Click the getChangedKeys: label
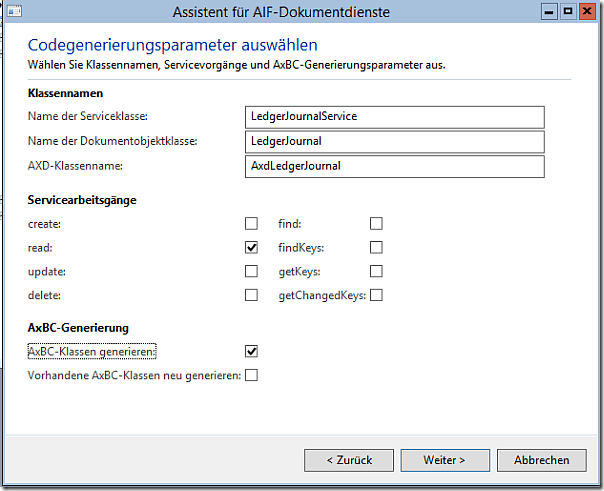This screenshot has height=491, width=604. pyautogui.click(x=322, y=296)
